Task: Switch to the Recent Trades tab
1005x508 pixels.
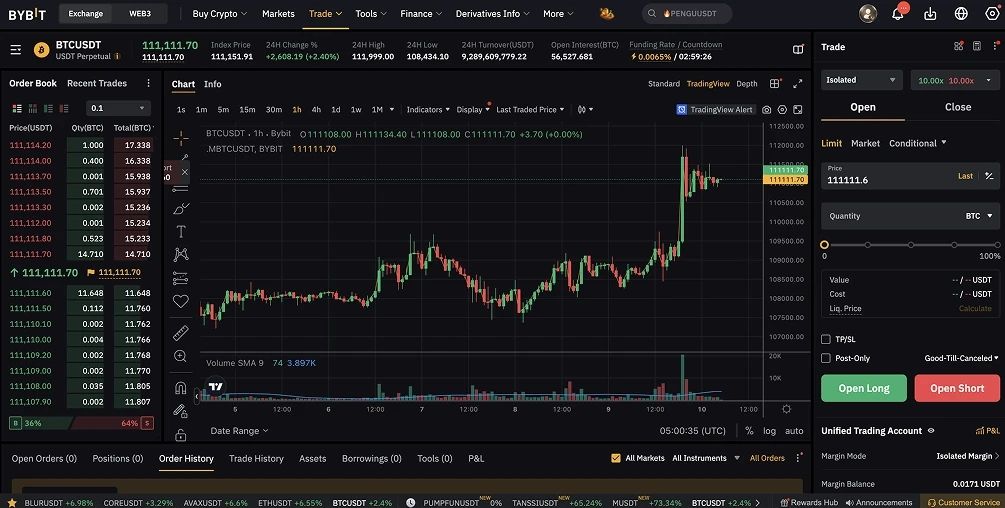Action: pyautogui.click(x=97, y=83)
